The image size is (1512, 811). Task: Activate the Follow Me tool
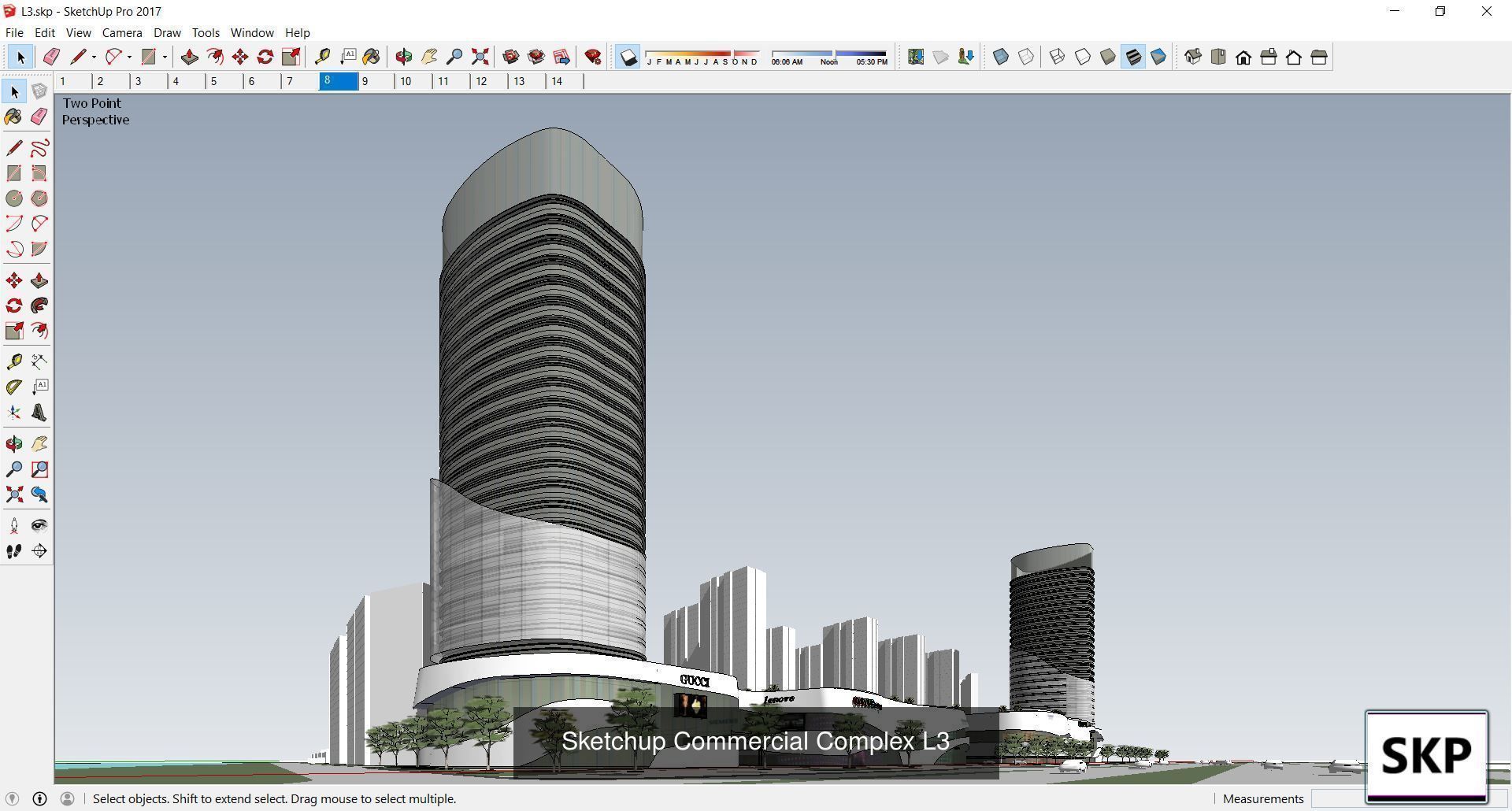pos(39,306)
